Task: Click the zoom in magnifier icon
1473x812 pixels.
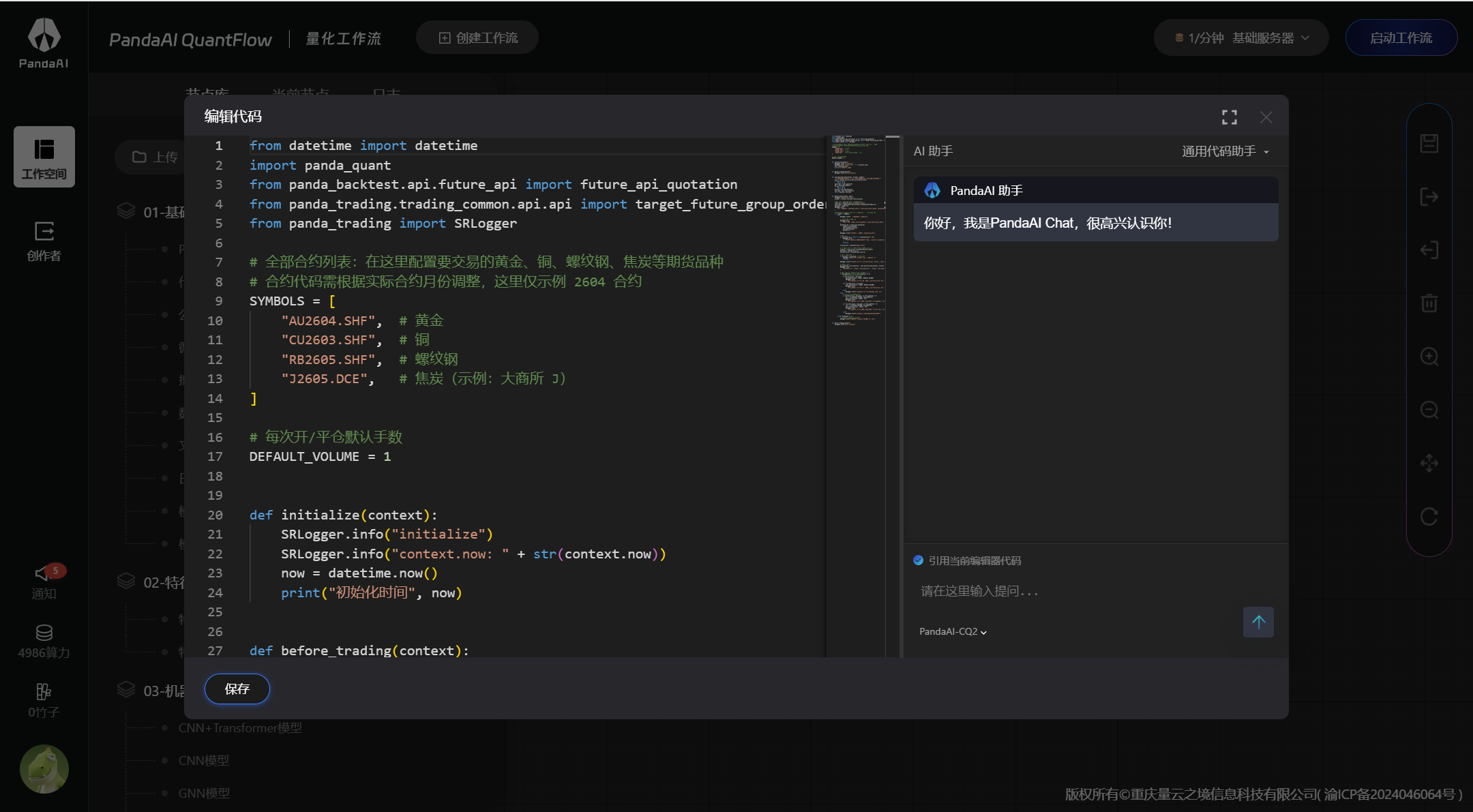Action: (x=1429, y=357)
